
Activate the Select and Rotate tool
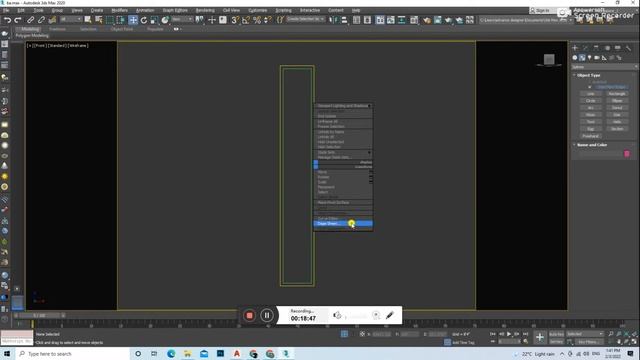[144, 20]
